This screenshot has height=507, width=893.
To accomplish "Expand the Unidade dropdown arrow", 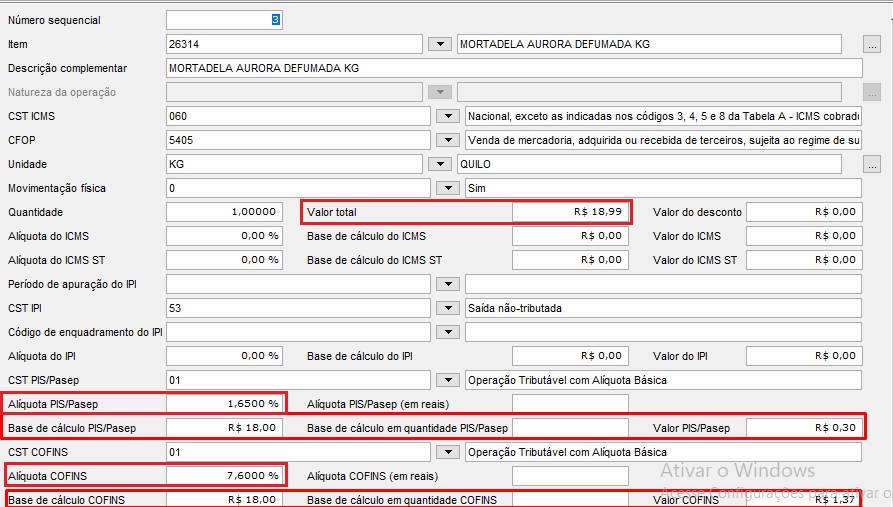I will (x=440, y=164).
